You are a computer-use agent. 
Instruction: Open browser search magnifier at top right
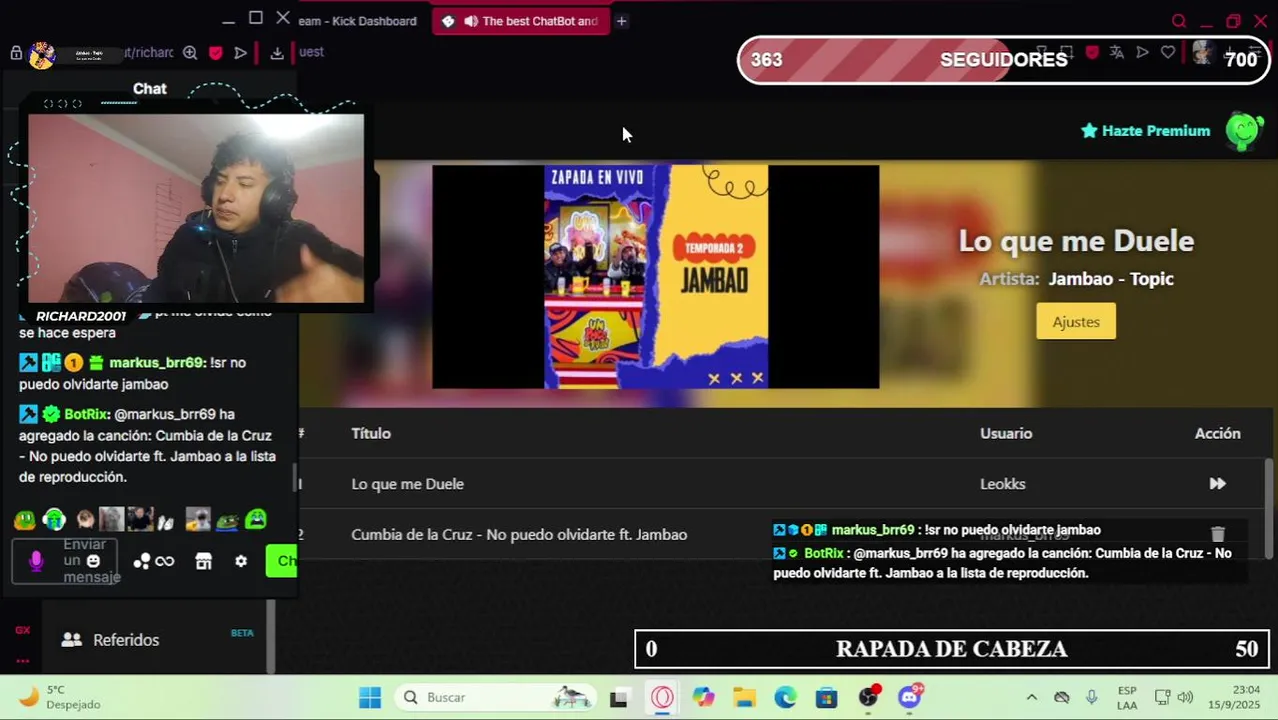[1178, 21]
